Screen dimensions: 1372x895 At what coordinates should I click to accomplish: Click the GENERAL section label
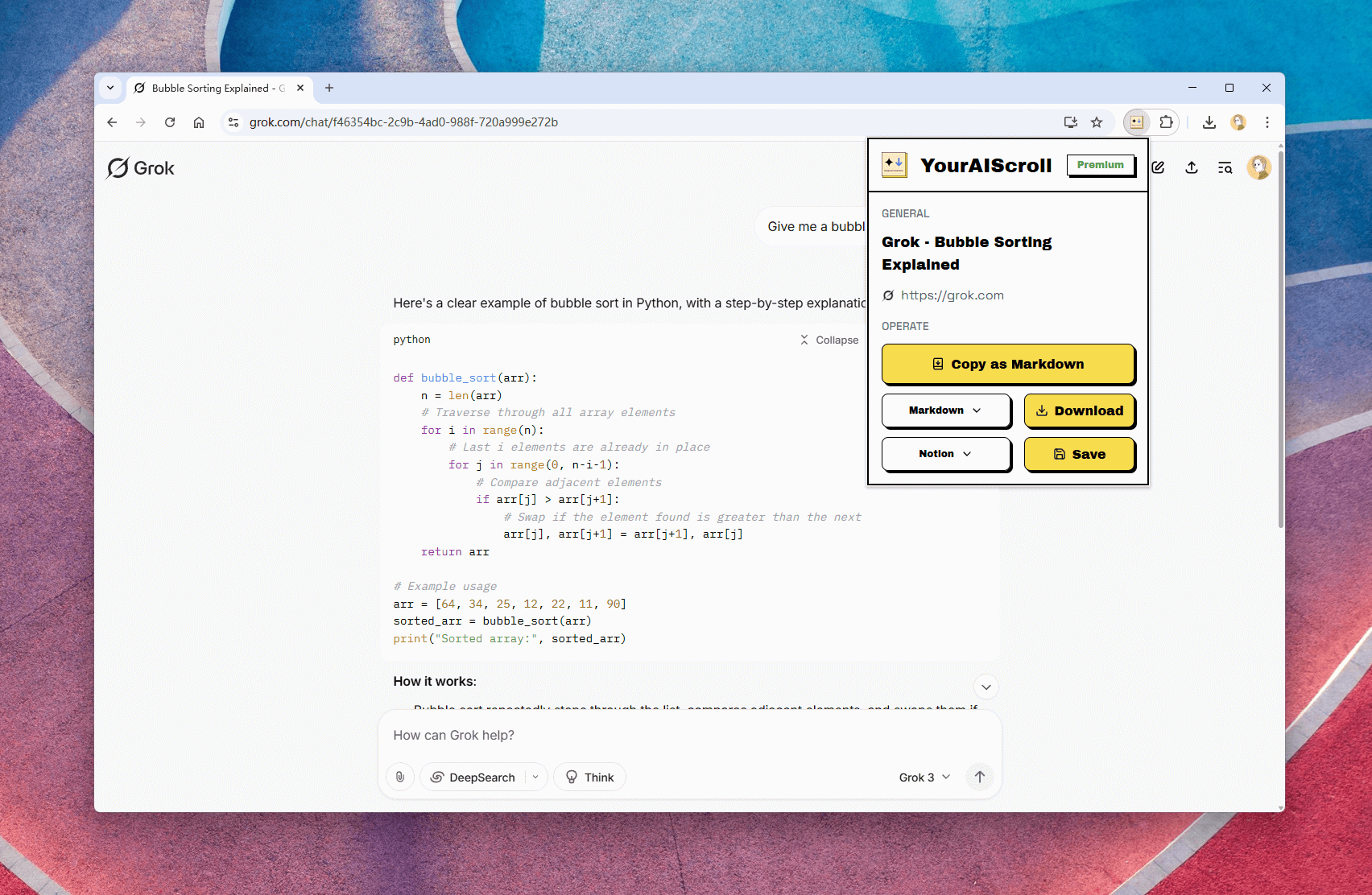point(905,213)
